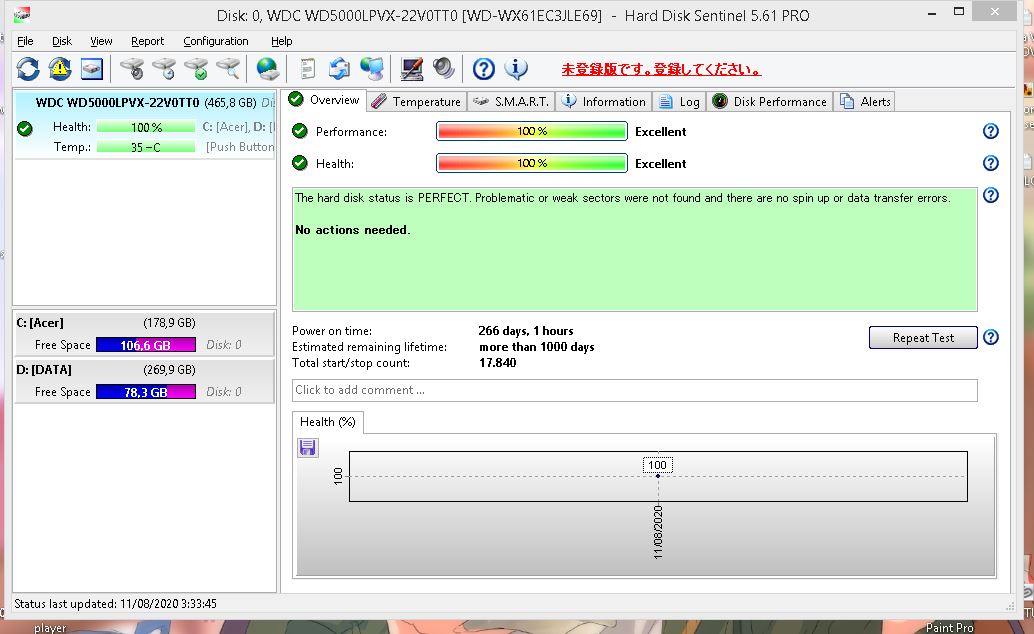Switch to the Disk Performance tab
Viewport: 1034px width, 634px height.
click(x=770, y=102)
